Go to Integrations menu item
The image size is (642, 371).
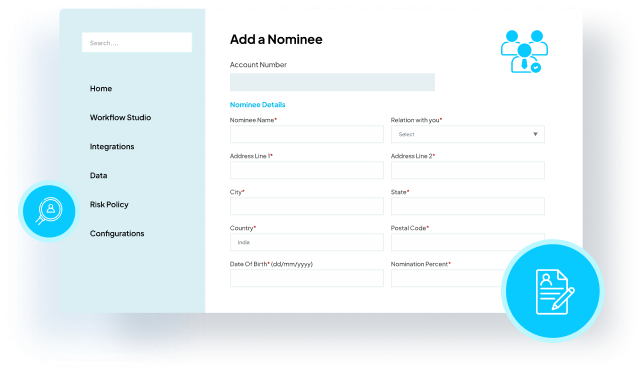[x=112, y=147]
